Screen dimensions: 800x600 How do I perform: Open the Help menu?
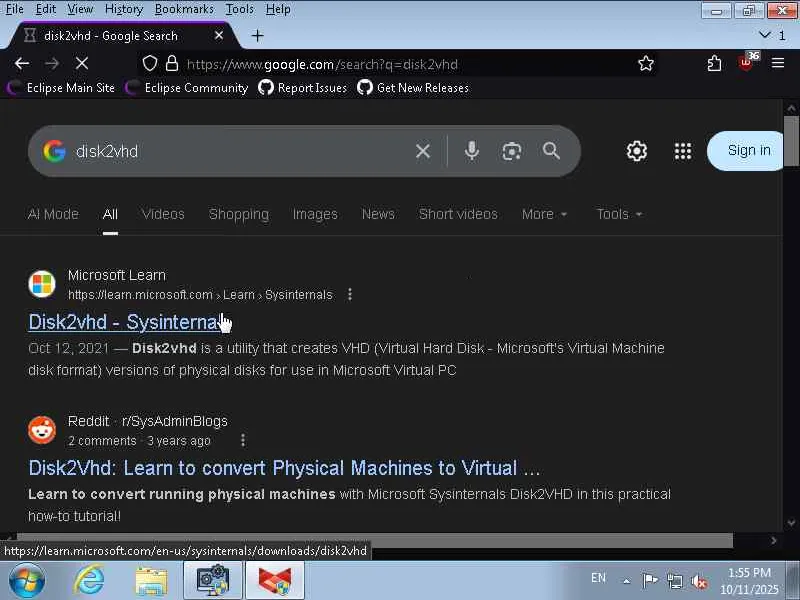[278, 9]
